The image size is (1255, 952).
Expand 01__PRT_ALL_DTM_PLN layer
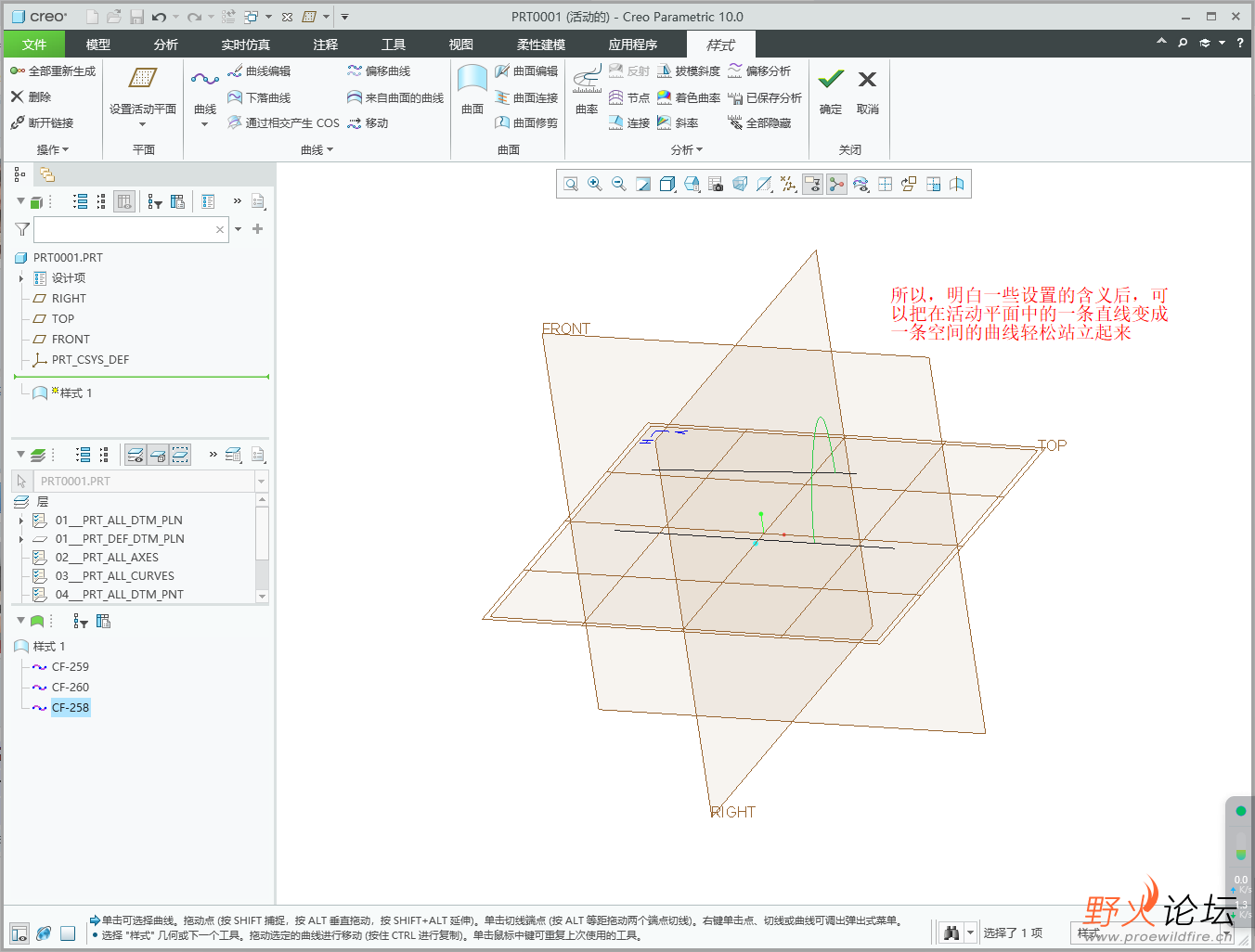click(x=21, y=521)
